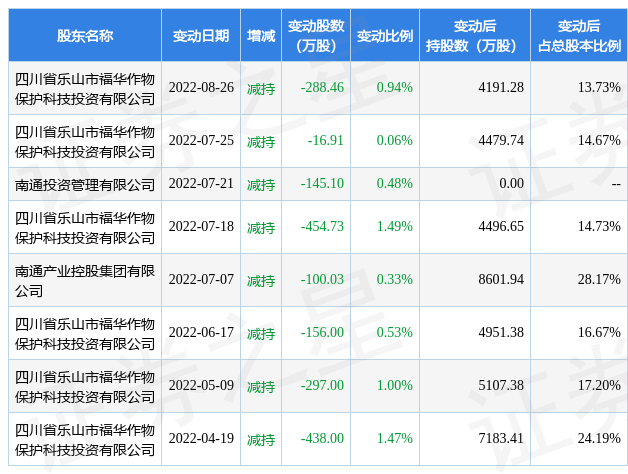Click the 5107.38 holdings value
The width and height of the screenshot is (628, 474).
(x=501, y=385)
